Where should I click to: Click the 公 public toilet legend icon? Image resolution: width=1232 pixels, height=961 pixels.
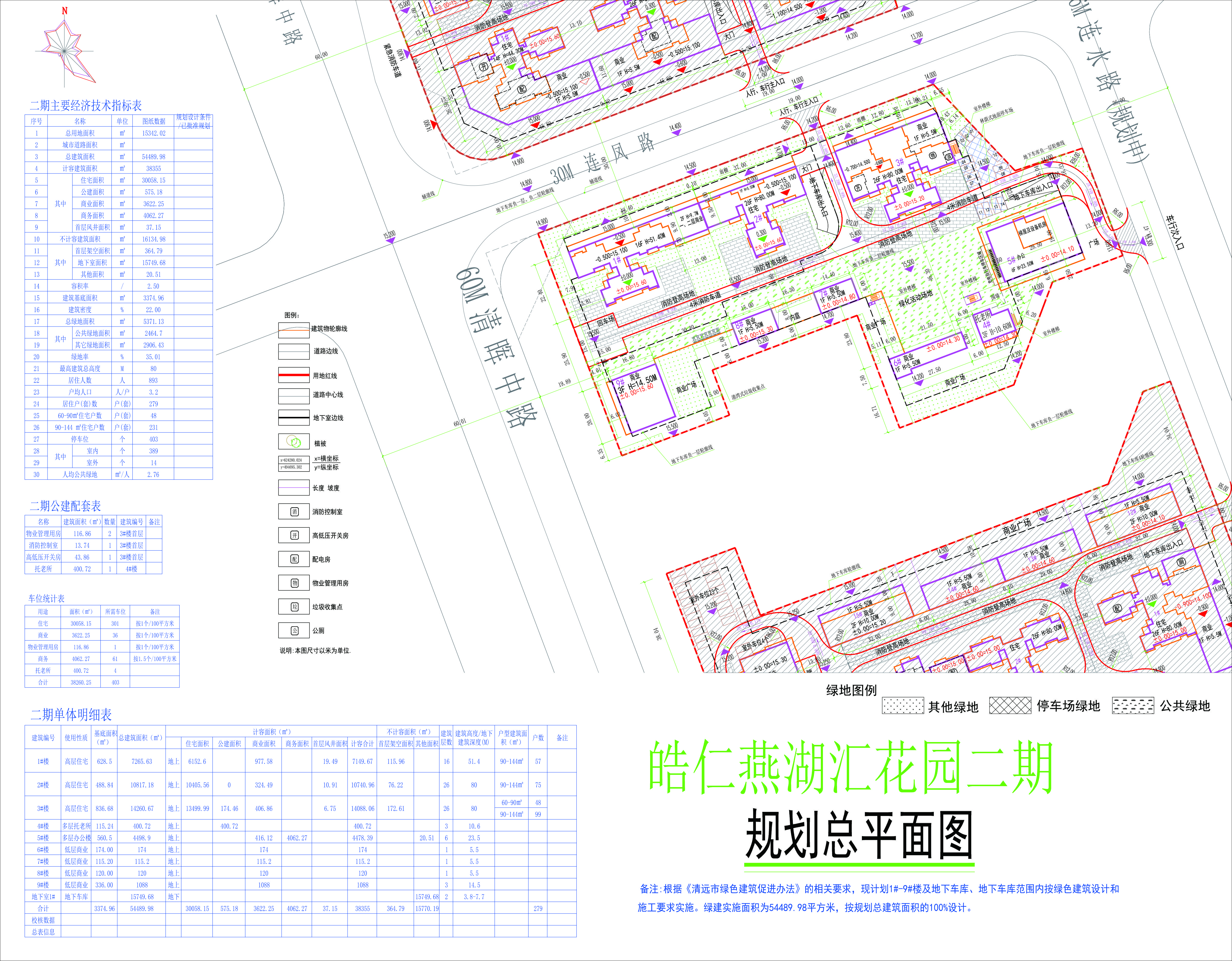[x=294, y=630]
